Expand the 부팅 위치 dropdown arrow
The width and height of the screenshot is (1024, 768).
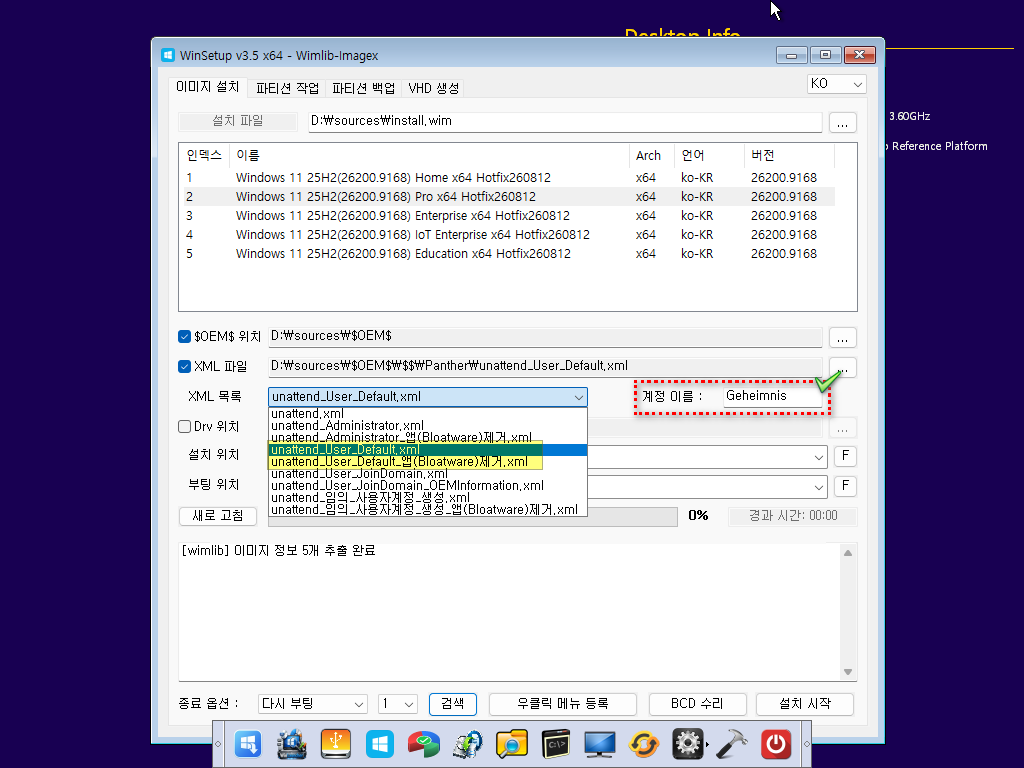click(x=818, y=487)
